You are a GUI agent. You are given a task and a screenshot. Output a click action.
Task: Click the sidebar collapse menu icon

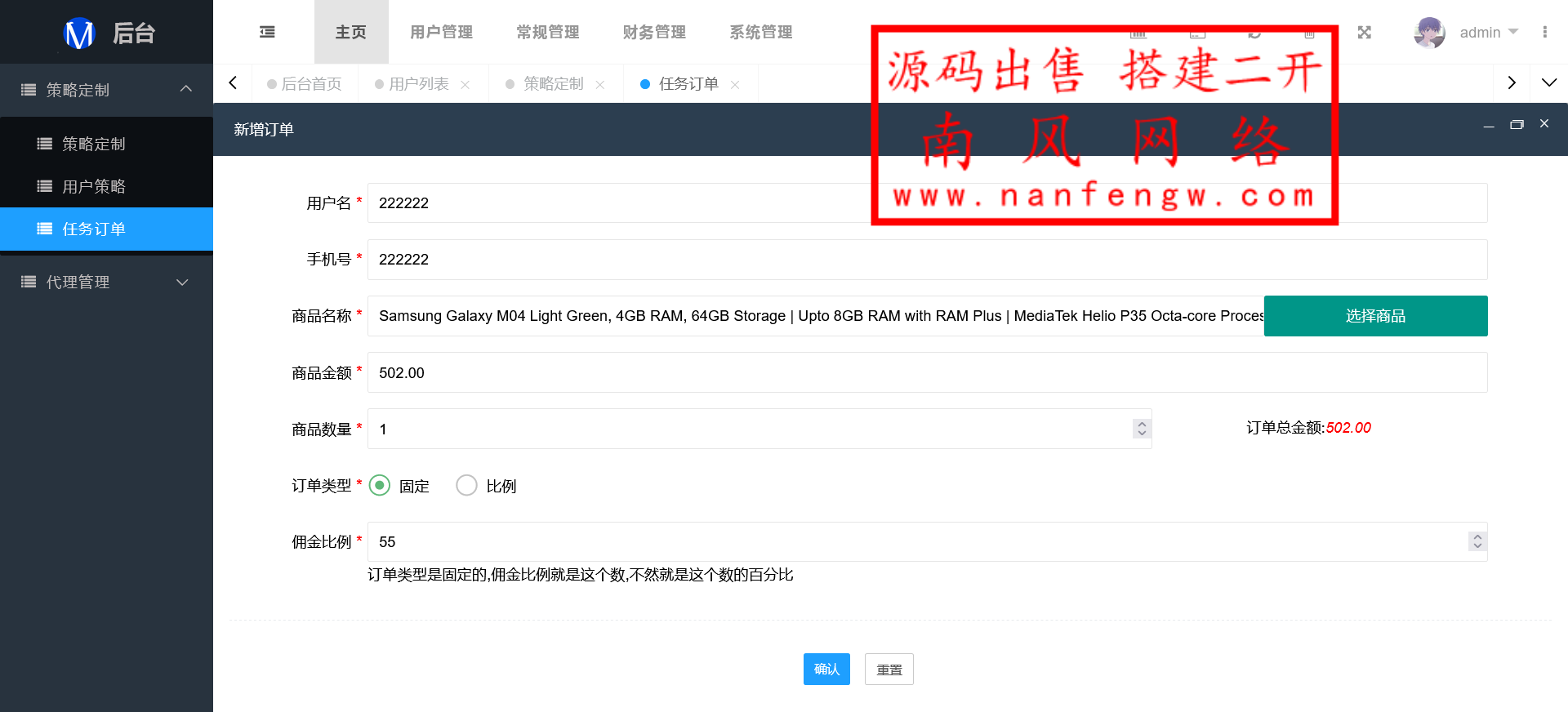click(267, 32)
